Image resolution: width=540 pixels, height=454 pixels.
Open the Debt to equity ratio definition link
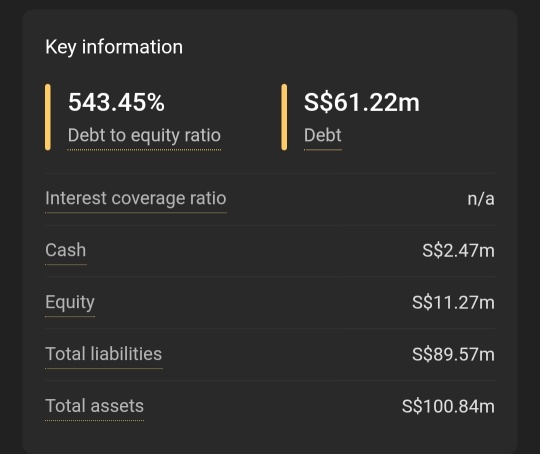144,135
